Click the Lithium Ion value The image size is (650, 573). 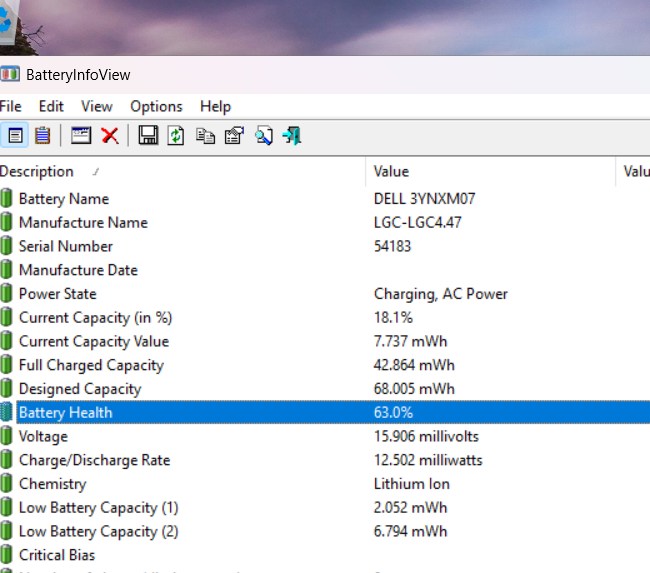click(x=412, y=484)
